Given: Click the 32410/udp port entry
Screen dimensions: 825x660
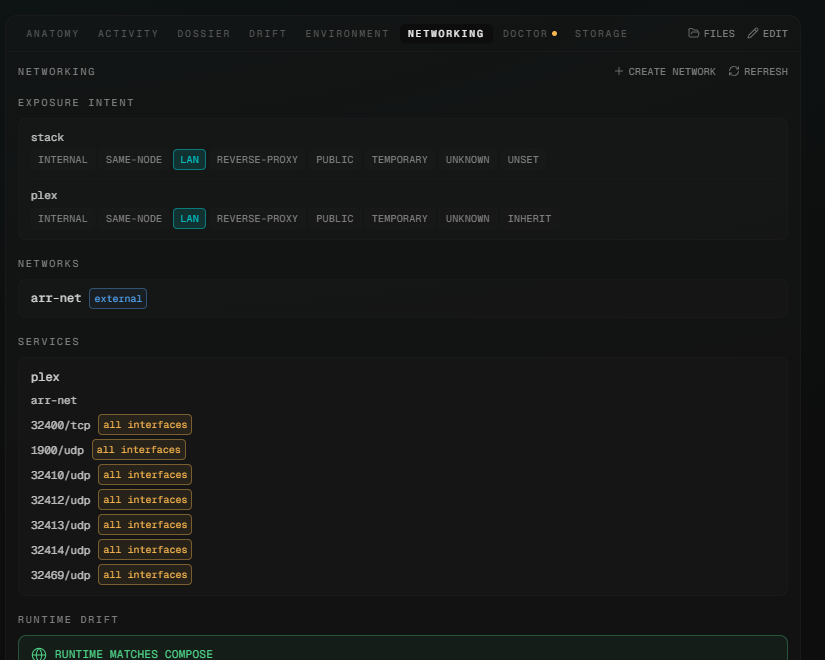Looking at the screenshot, I should click(x=61, y=475).
